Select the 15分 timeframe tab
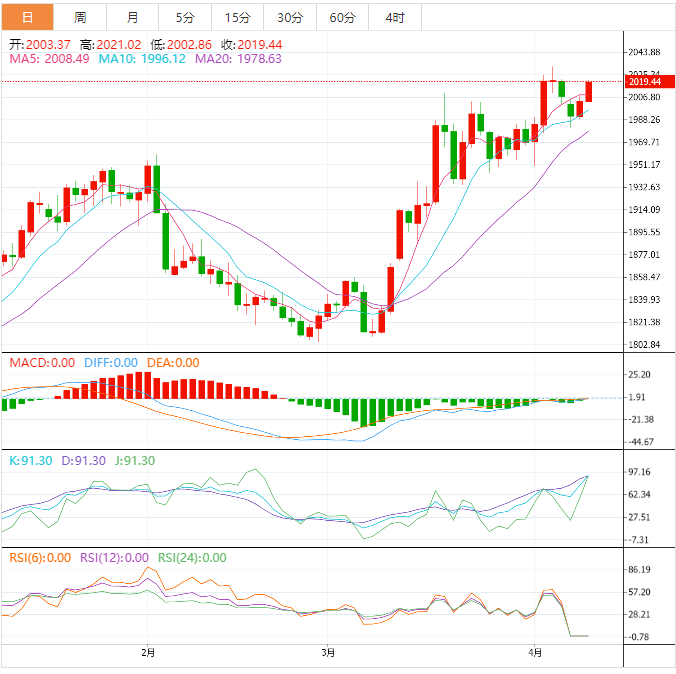The image size is (676, 674). (x=238, y=17)
